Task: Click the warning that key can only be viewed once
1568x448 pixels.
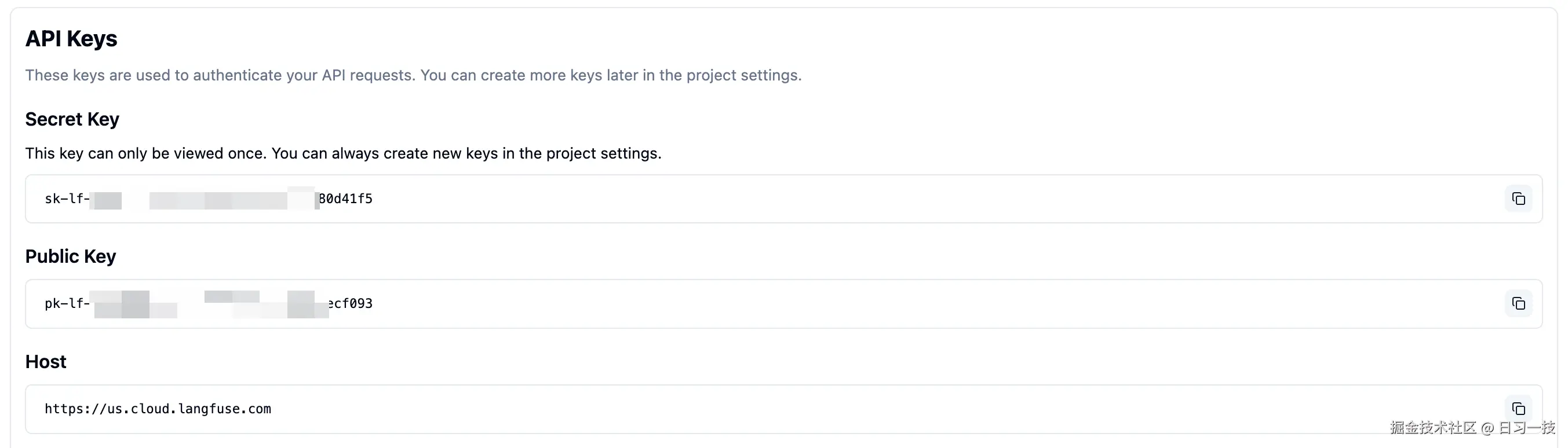Action: click(342, 153)
